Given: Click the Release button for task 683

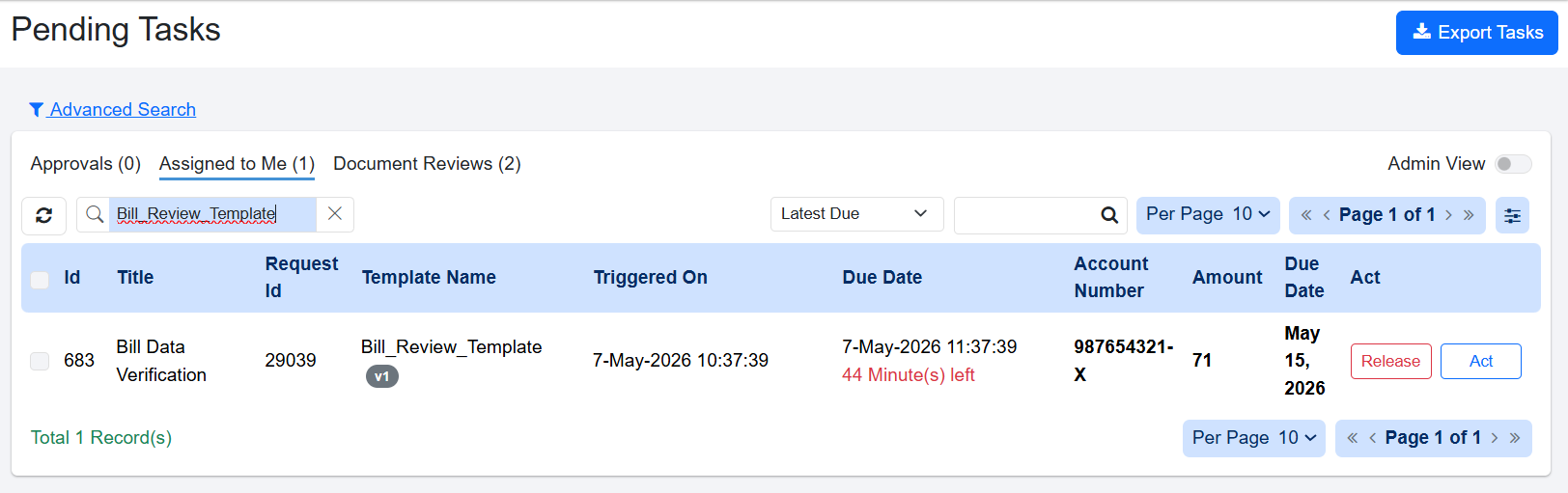Looking at the screenshot, I should tap(1390, 361).
